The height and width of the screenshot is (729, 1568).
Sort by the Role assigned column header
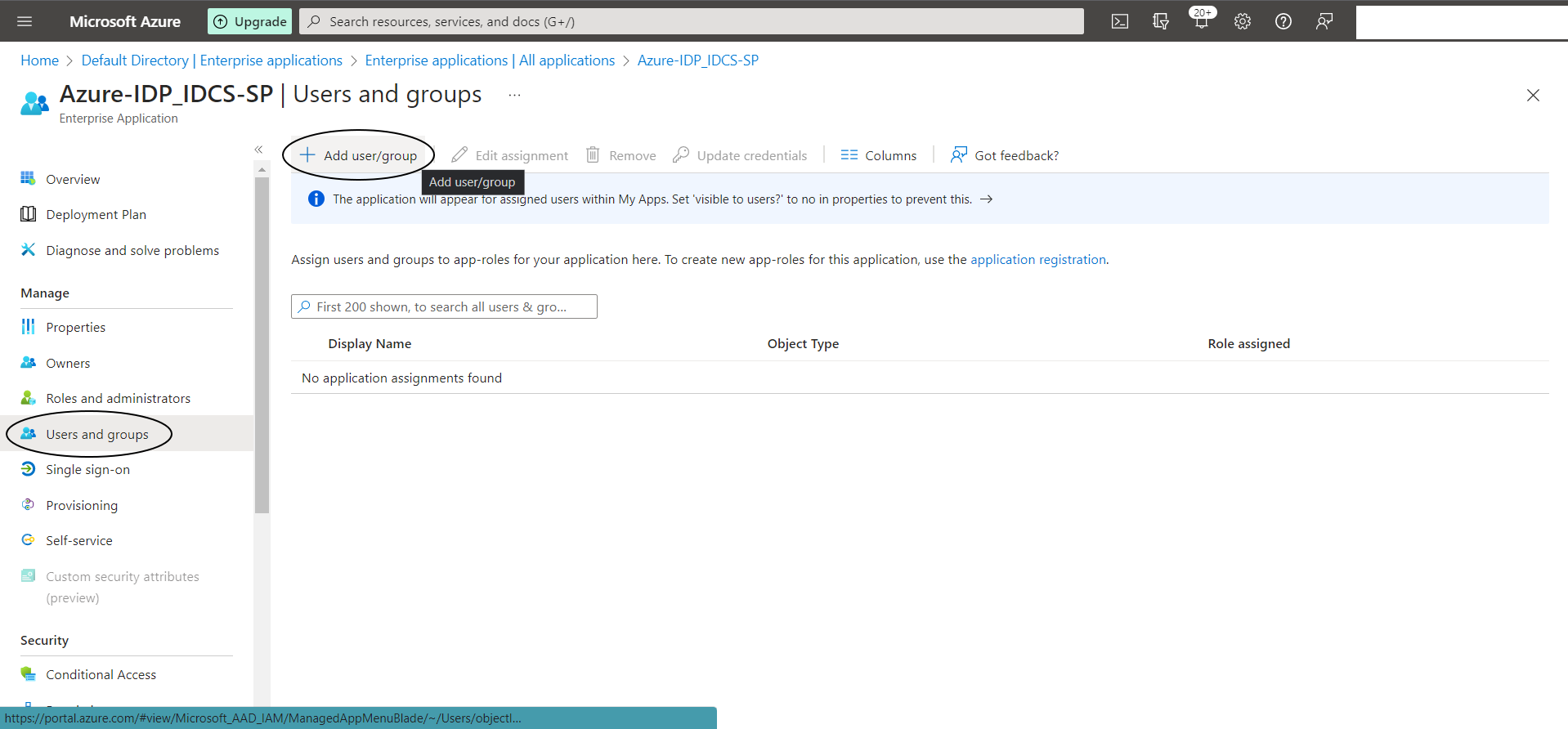[x=1249, y=344]
